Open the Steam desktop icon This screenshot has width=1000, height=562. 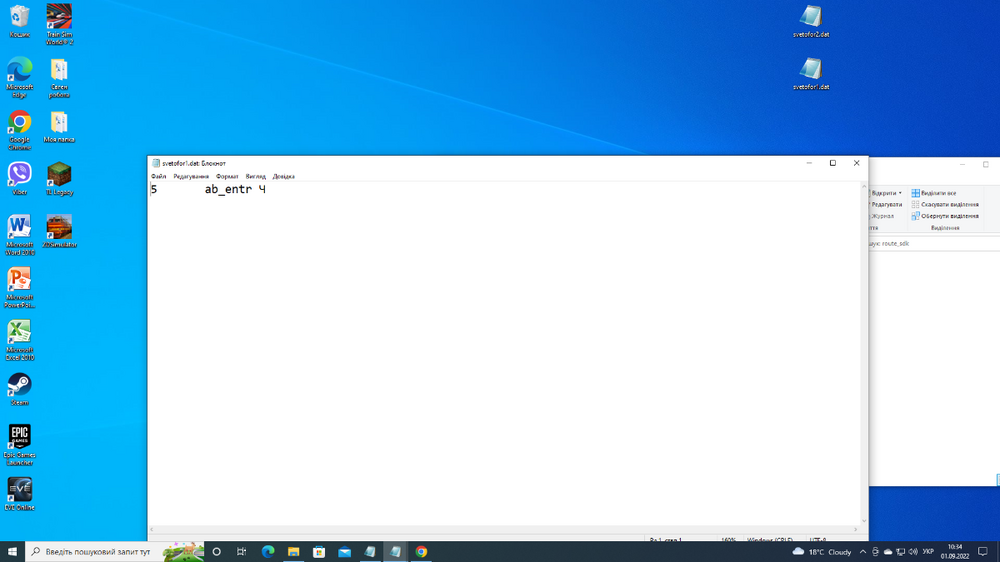coord(19,385)
